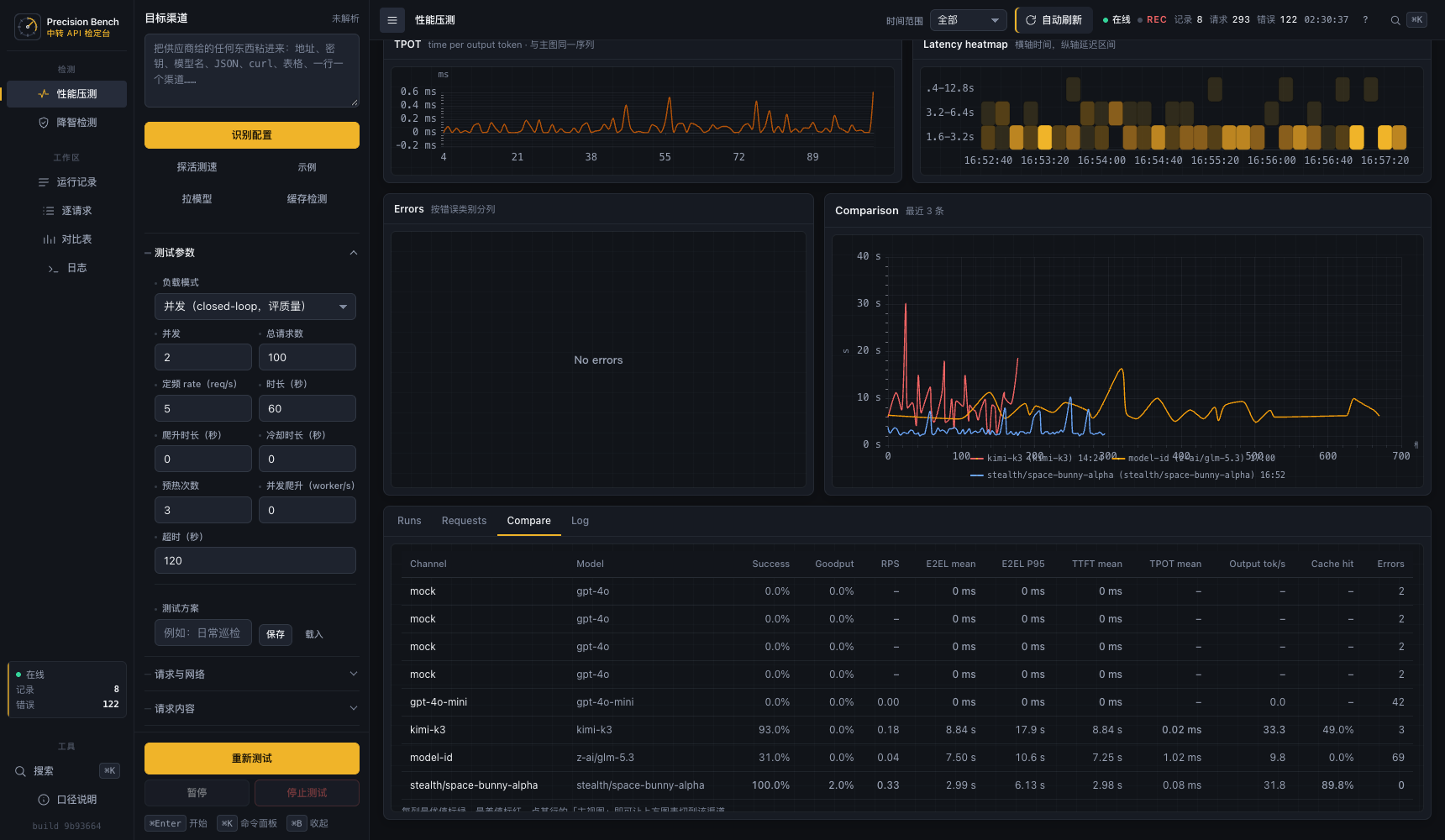Click the kimi-k3 legend entry in Comparison chart

point(1037,458)
